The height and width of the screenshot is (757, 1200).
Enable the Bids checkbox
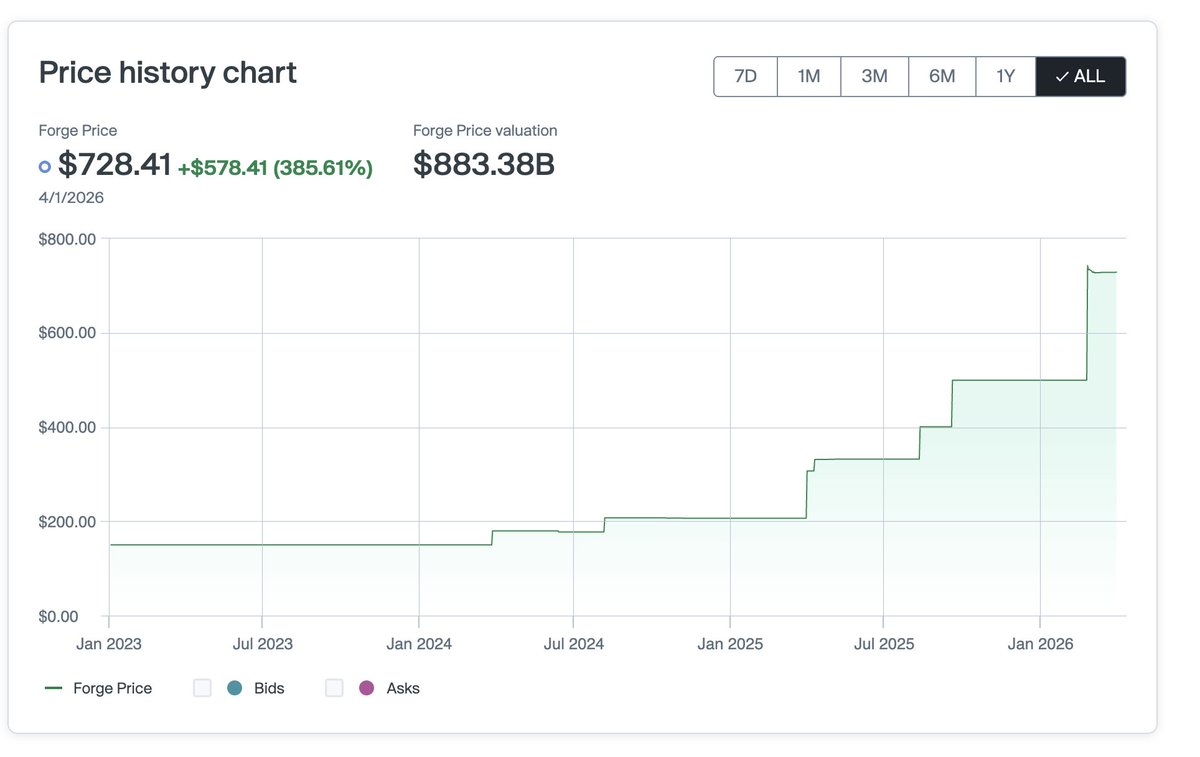tap(202, 688)
